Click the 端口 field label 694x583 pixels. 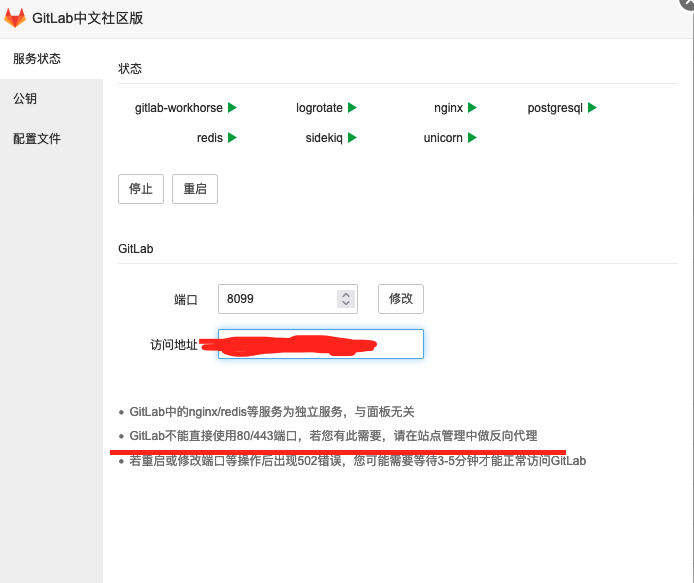(185, 300)
